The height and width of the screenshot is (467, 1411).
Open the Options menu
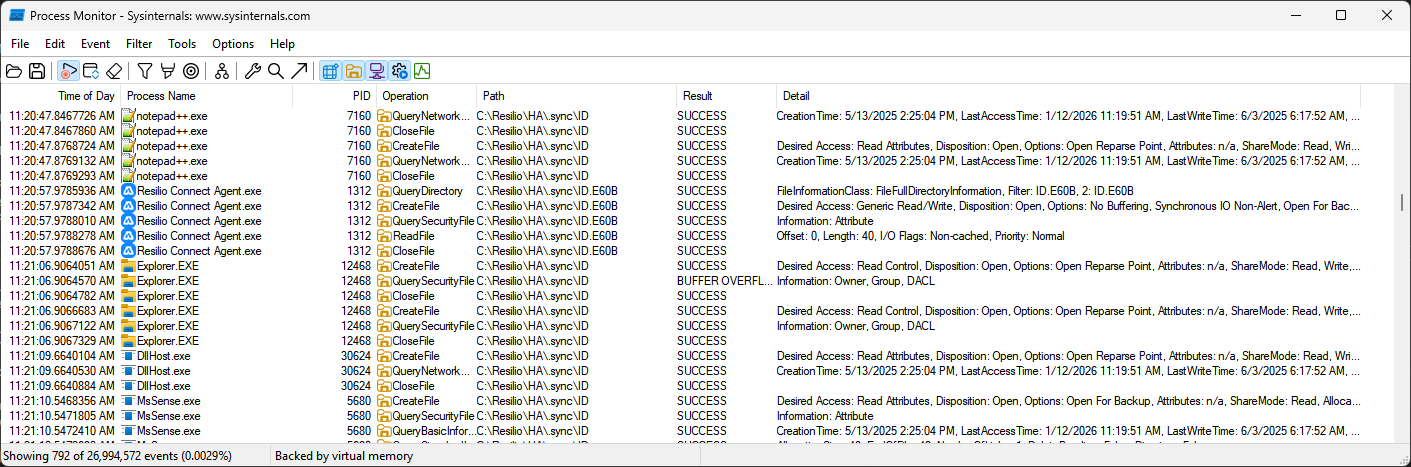(233, 44)
